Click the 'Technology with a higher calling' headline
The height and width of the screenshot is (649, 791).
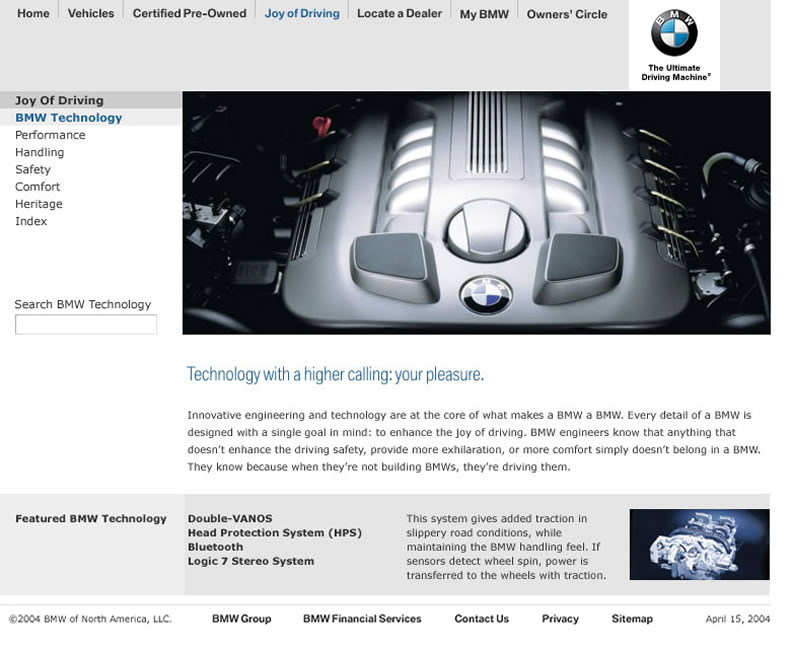pyautogui.click(x=335, y=374)
